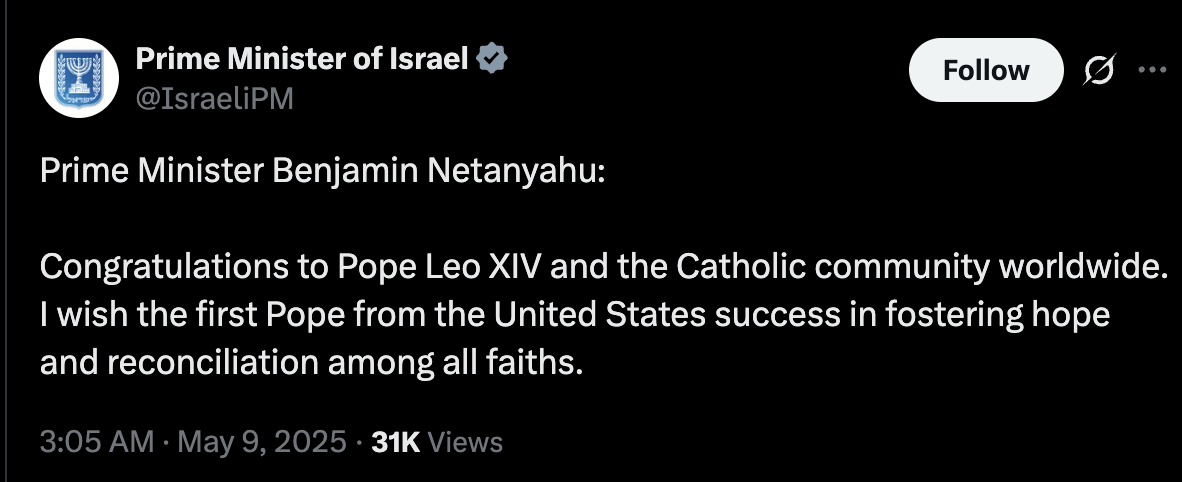
Task: Open the 3:05 AM timestamp link
Action: click(97, 441)
